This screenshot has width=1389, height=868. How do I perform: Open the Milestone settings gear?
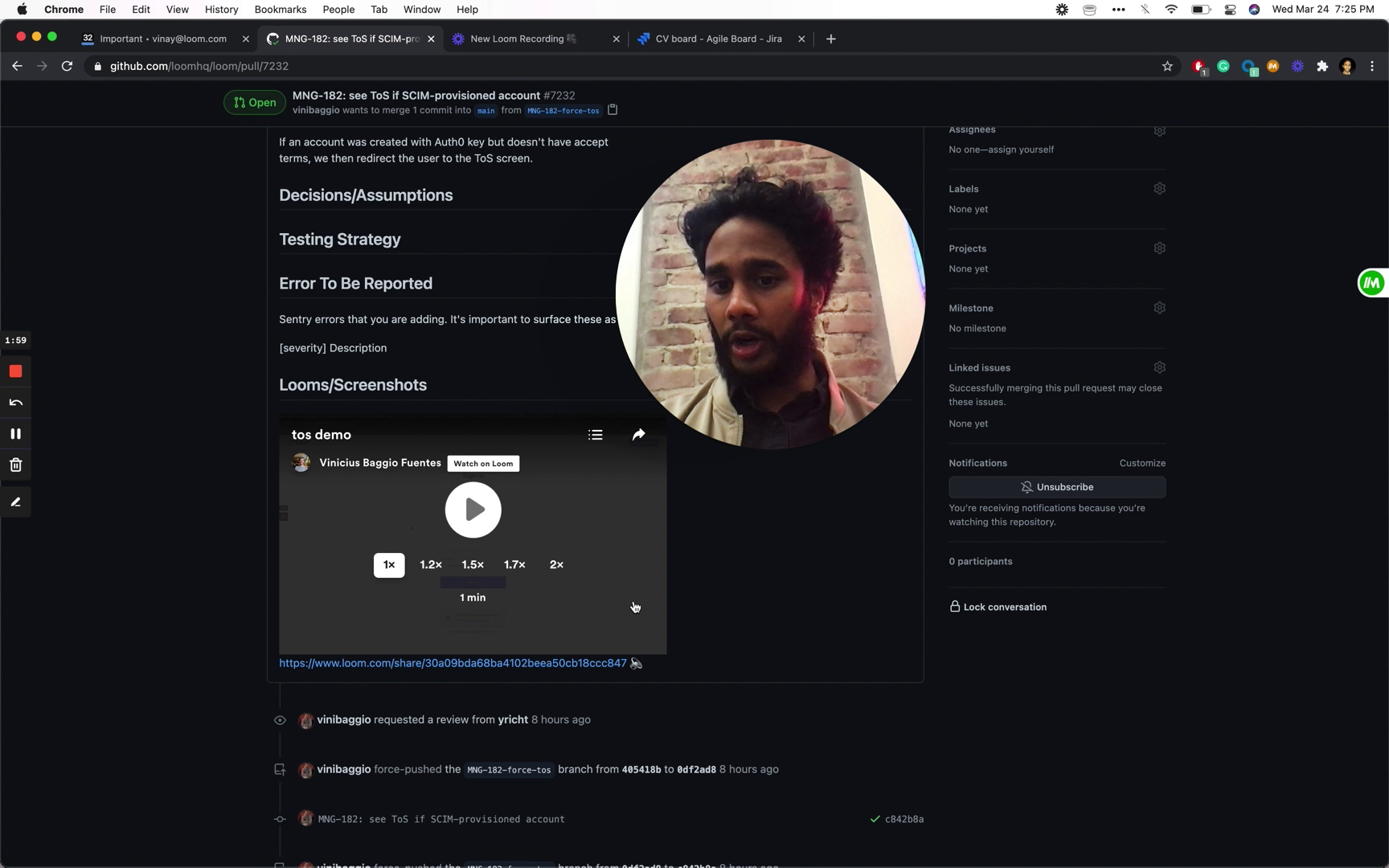pyautogui.click(x=1159, y=308)
